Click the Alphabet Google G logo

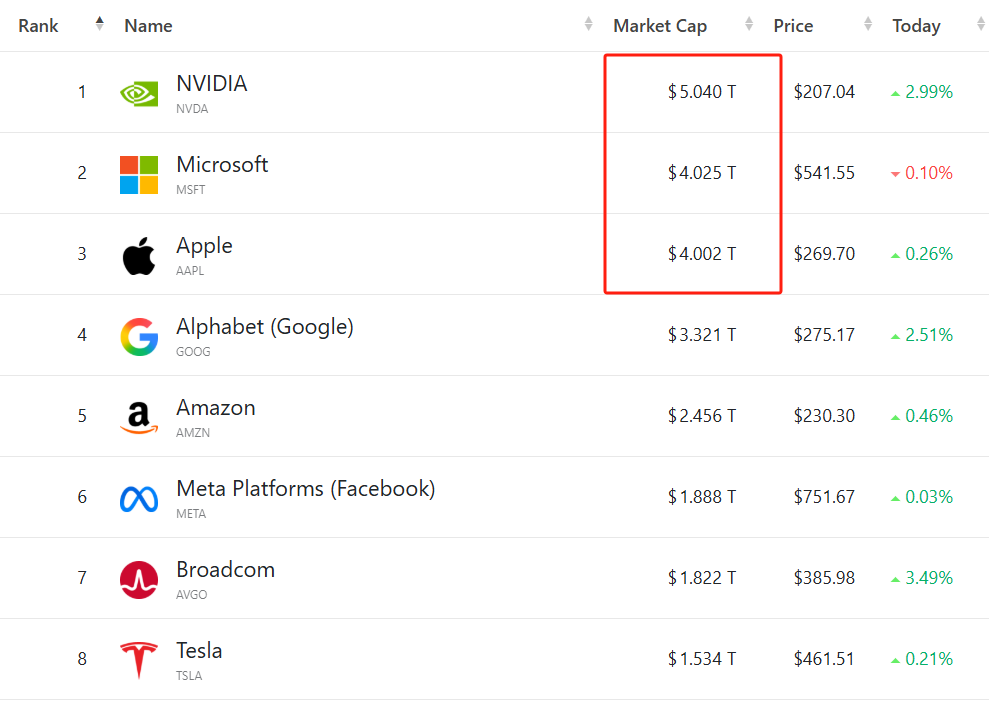tap(139, 337)
